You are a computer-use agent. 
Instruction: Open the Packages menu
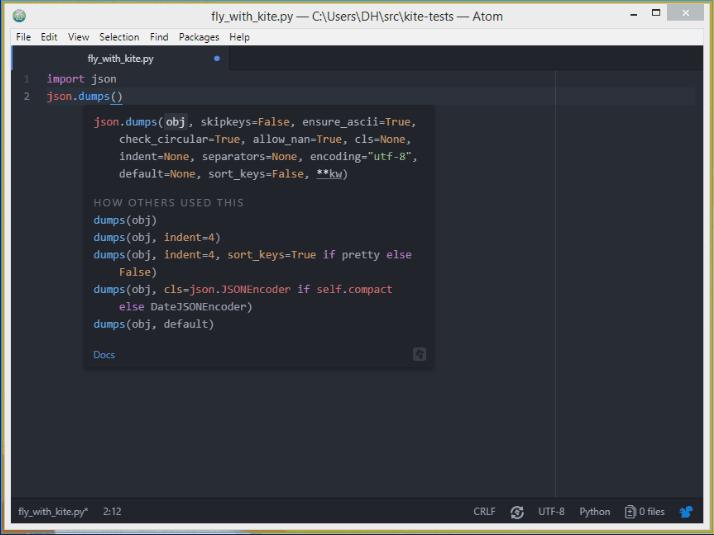click(199, 37)
